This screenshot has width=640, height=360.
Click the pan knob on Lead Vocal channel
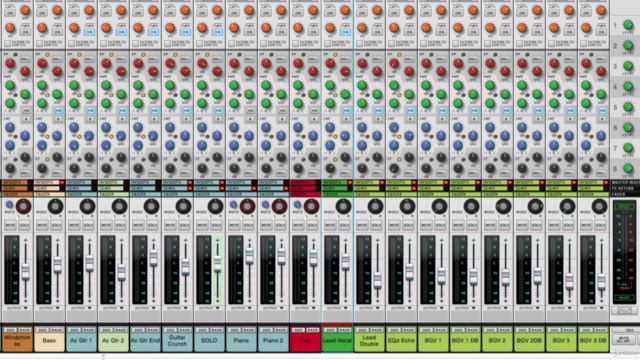343,207
